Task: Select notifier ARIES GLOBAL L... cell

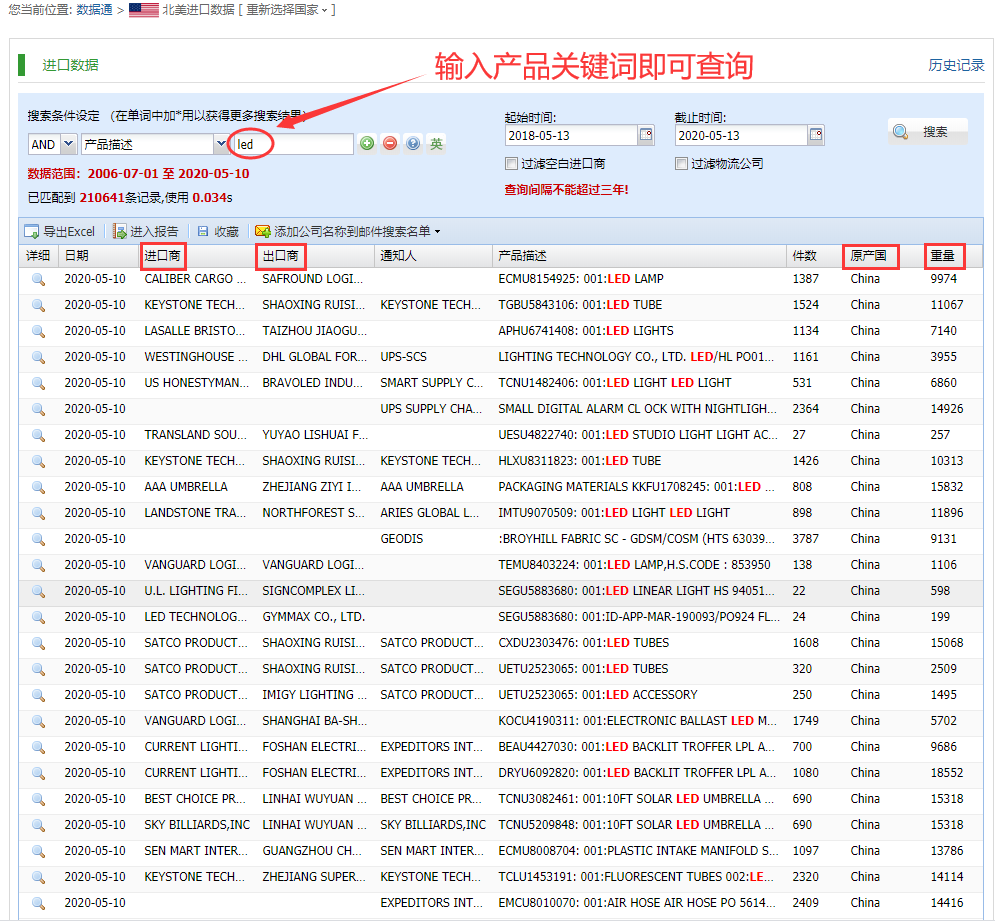Action: pos(430,513)
